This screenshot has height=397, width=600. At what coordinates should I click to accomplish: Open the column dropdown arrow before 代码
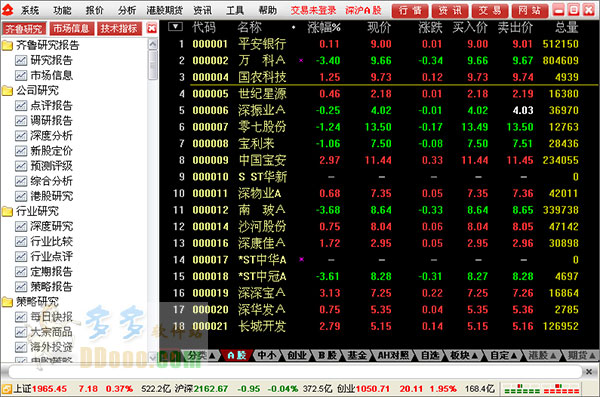[175, 27]
